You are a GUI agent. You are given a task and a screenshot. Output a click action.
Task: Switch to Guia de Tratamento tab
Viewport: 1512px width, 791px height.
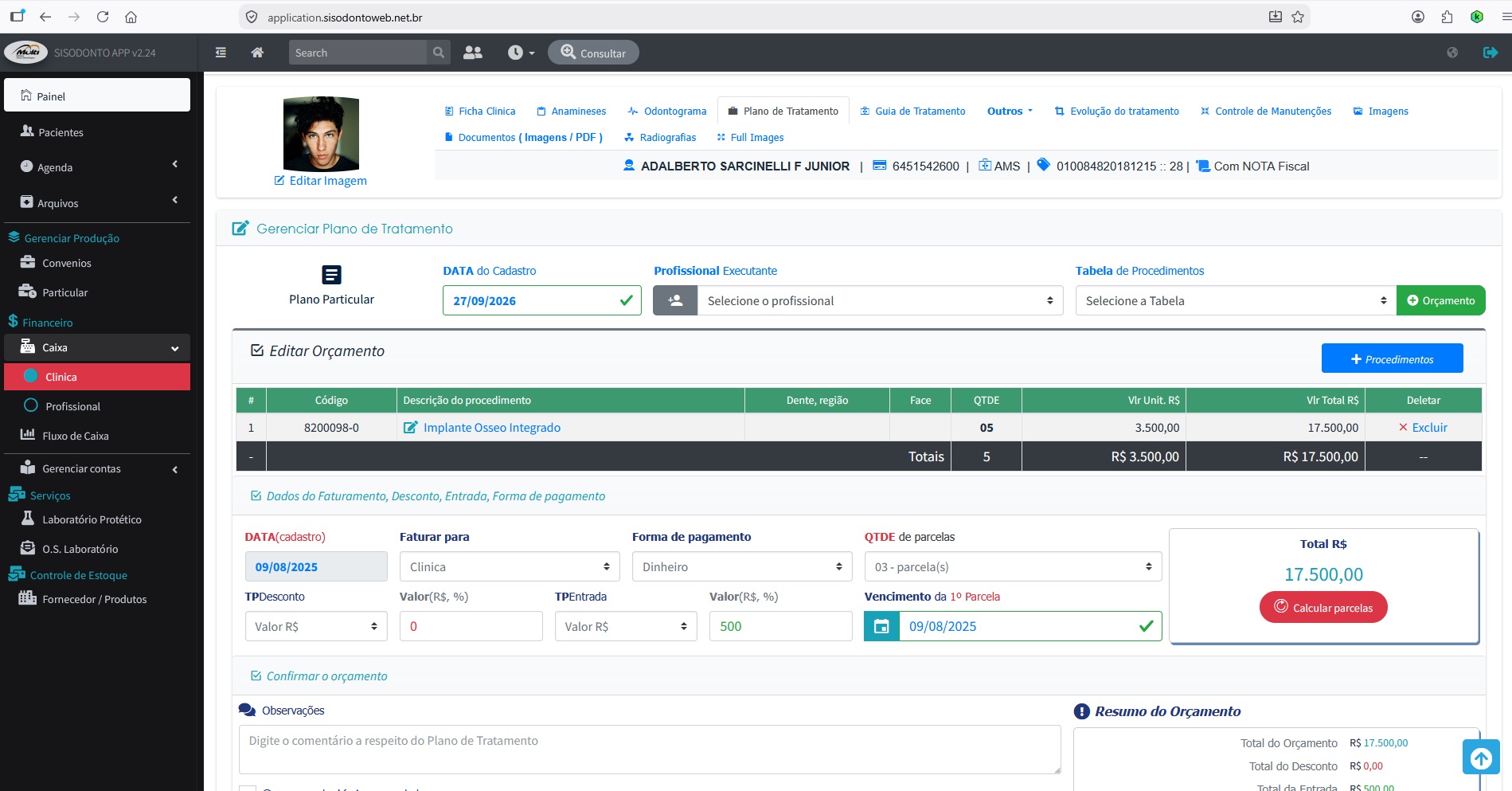point(912,111)
